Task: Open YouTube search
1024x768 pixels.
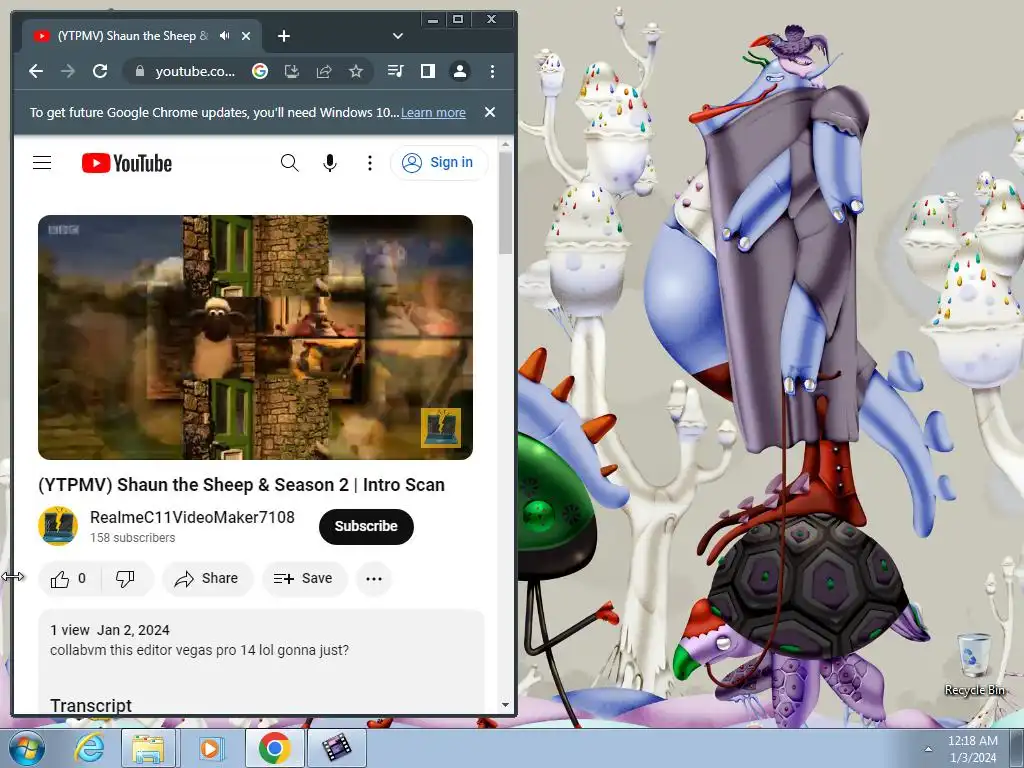Action: coord(289,163)
